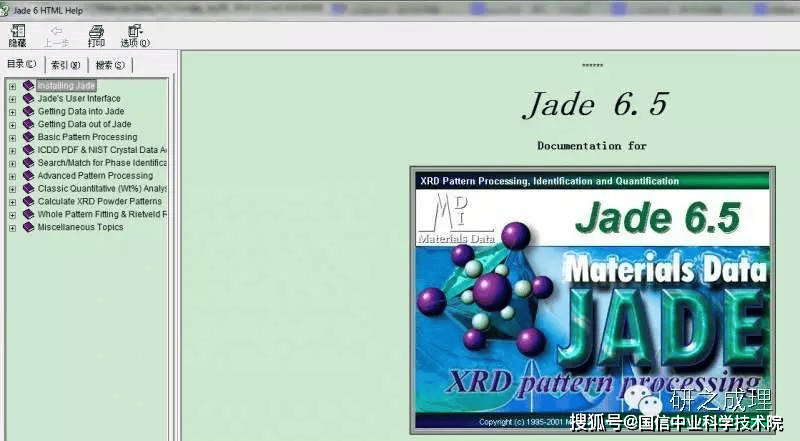Viewport: 800px width, 441px height.
Task: Select the Search/Match for Phase Identification topic
Action: (102, 163)
